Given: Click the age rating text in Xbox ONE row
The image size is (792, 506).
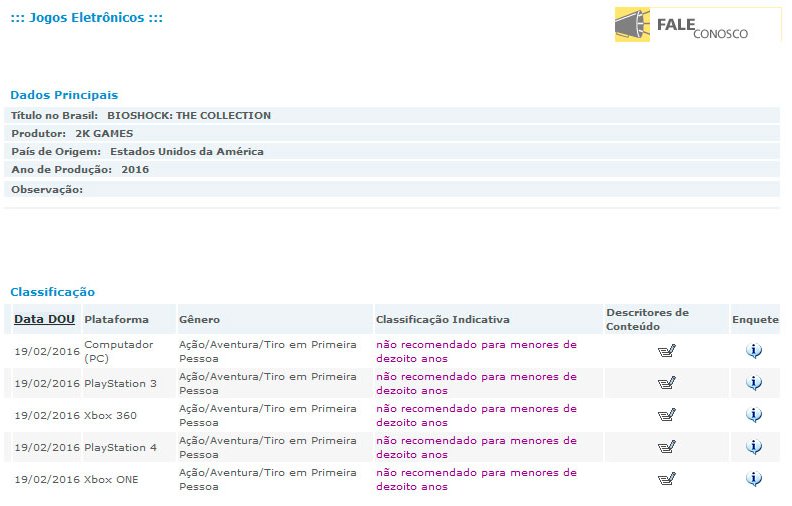Looking at the screenshot, I should (476, 480).
